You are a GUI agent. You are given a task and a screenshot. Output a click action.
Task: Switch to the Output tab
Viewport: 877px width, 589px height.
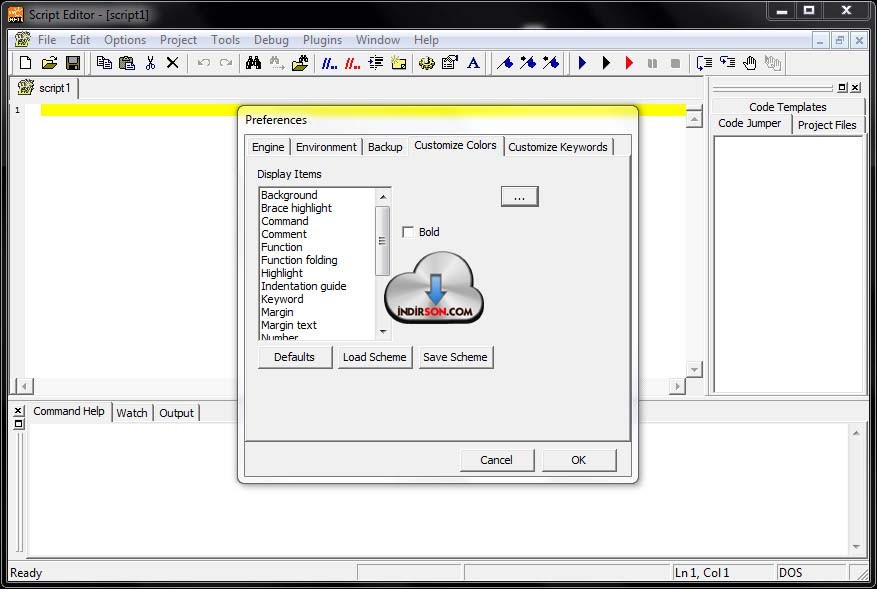(176, 413)
